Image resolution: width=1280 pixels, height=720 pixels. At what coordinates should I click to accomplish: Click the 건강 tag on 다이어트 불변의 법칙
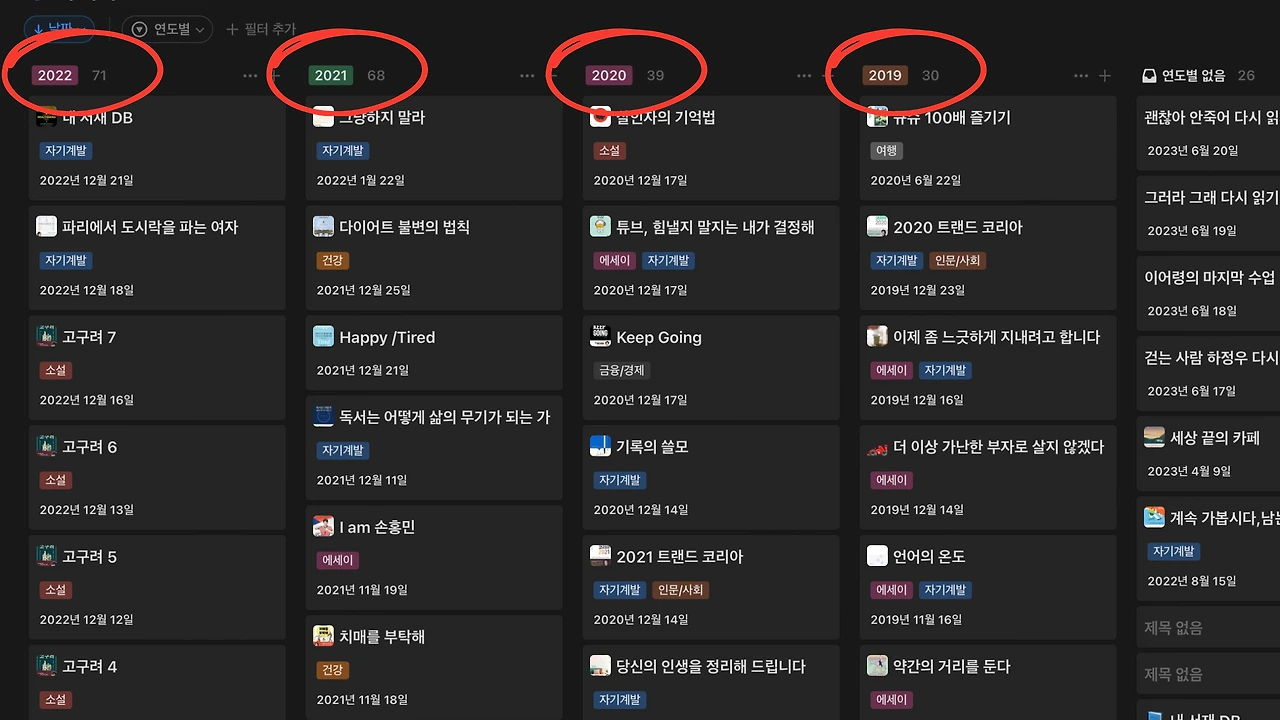(332, 260)
